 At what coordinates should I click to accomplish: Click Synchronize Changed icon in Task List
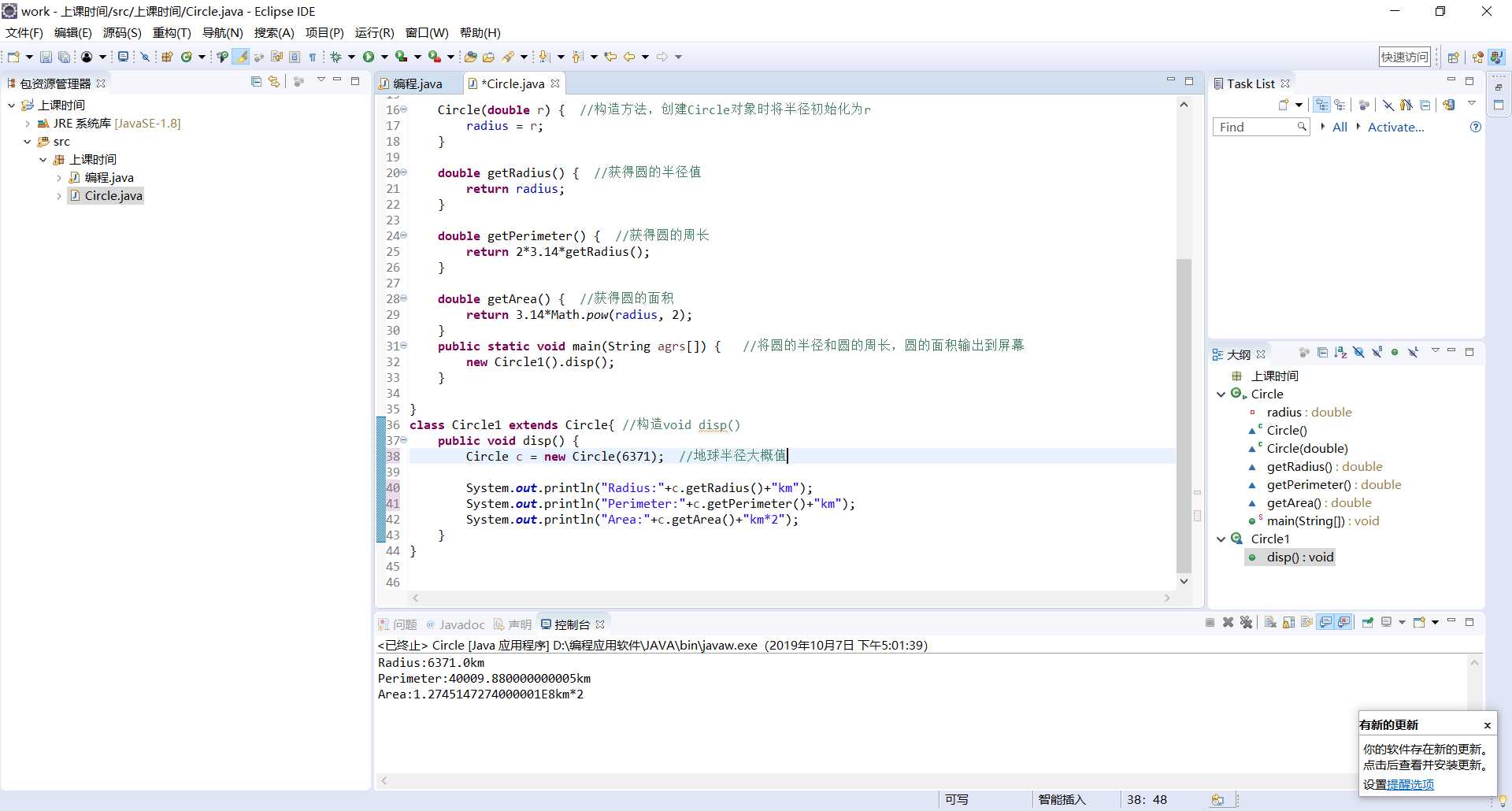point(1449,105)
